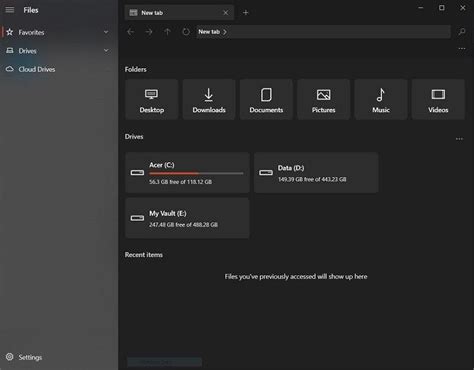Expand the Drives sidebar chevron
The image size is (474, 370).
point(106,51)
